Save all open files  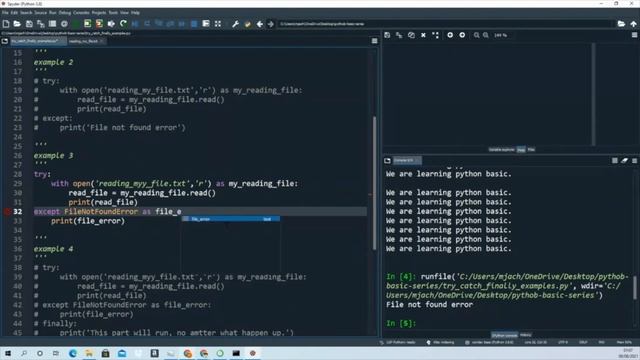point(40,24)
